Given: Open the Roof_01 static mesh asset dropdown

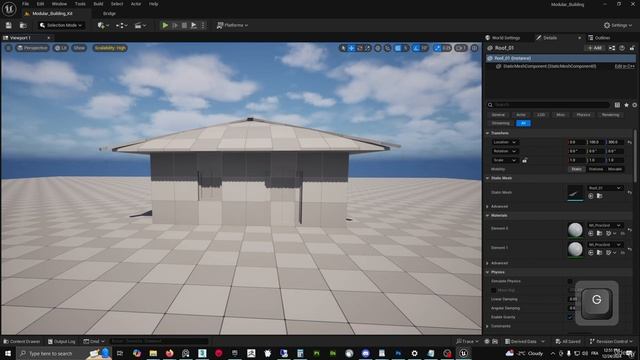Looking at the screenshot, I should [x=605, y=188].
